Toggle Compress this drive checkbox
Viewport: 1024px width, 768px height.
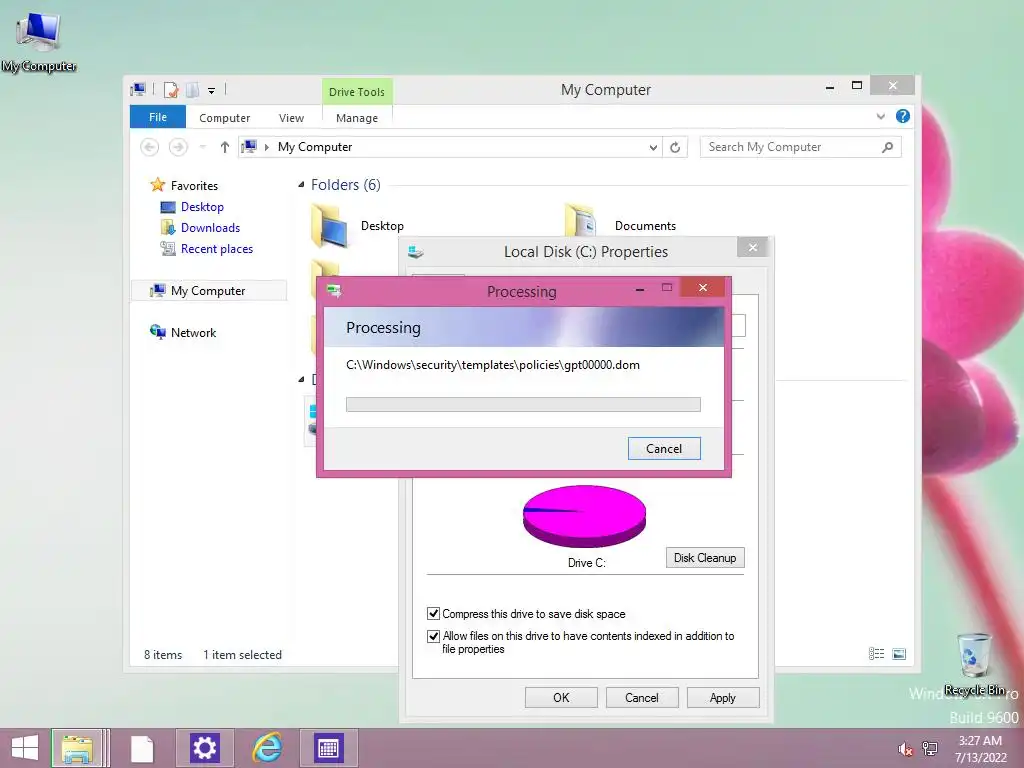point(433,613)
